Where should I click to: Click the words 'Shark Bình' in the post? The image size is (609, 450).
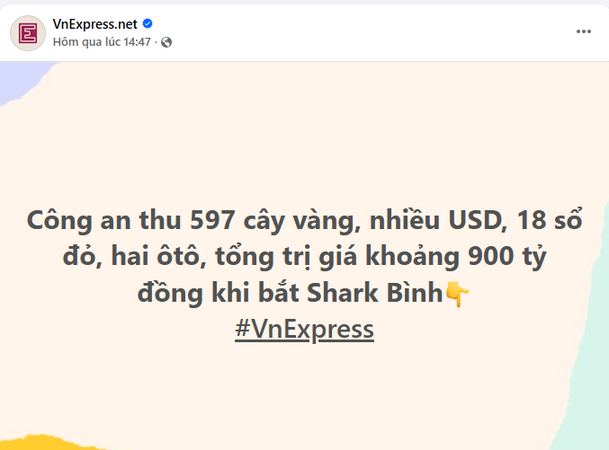pos(375,292)
